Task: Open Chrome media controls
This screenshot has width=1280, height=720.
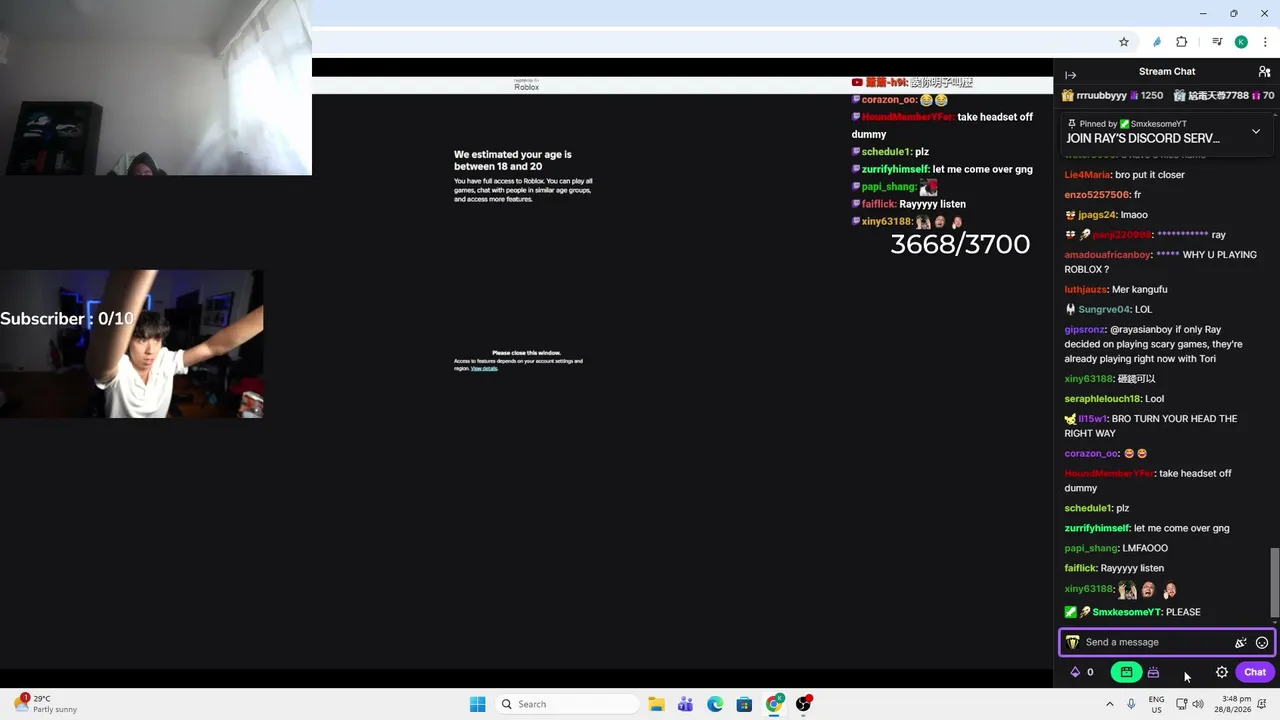Action: 1217,42
